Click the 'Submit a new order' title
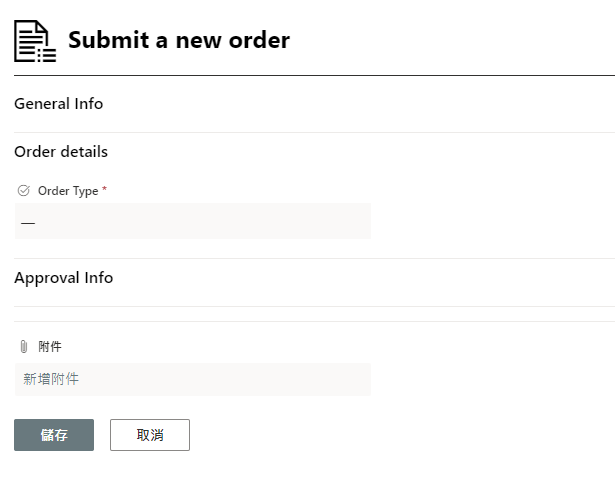 (179, 41)
